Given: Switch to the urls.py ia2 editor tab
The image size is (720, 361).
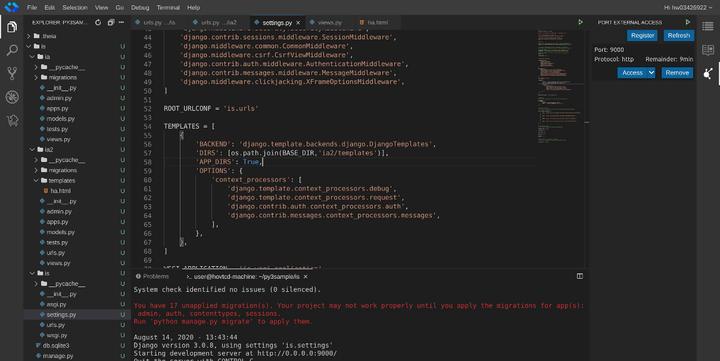Looking at the screenshot, I should [219, 23].
